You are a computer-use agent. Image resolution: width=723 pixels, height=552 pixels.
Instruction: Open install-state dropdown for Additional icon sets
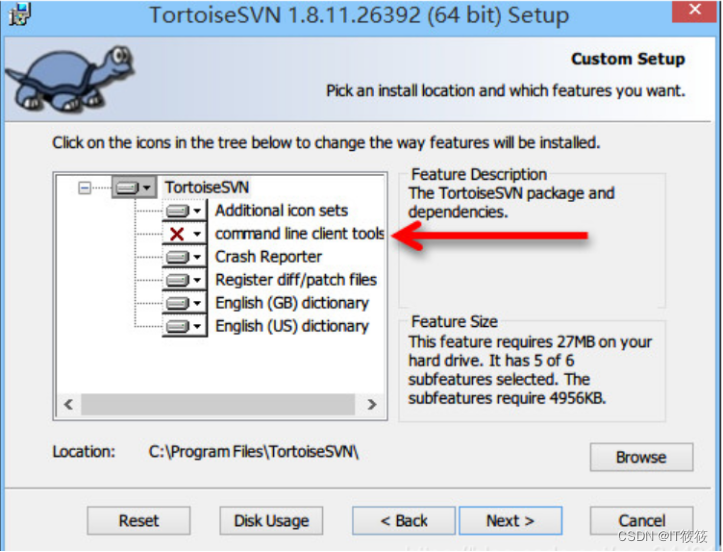(x=184, y=211)
